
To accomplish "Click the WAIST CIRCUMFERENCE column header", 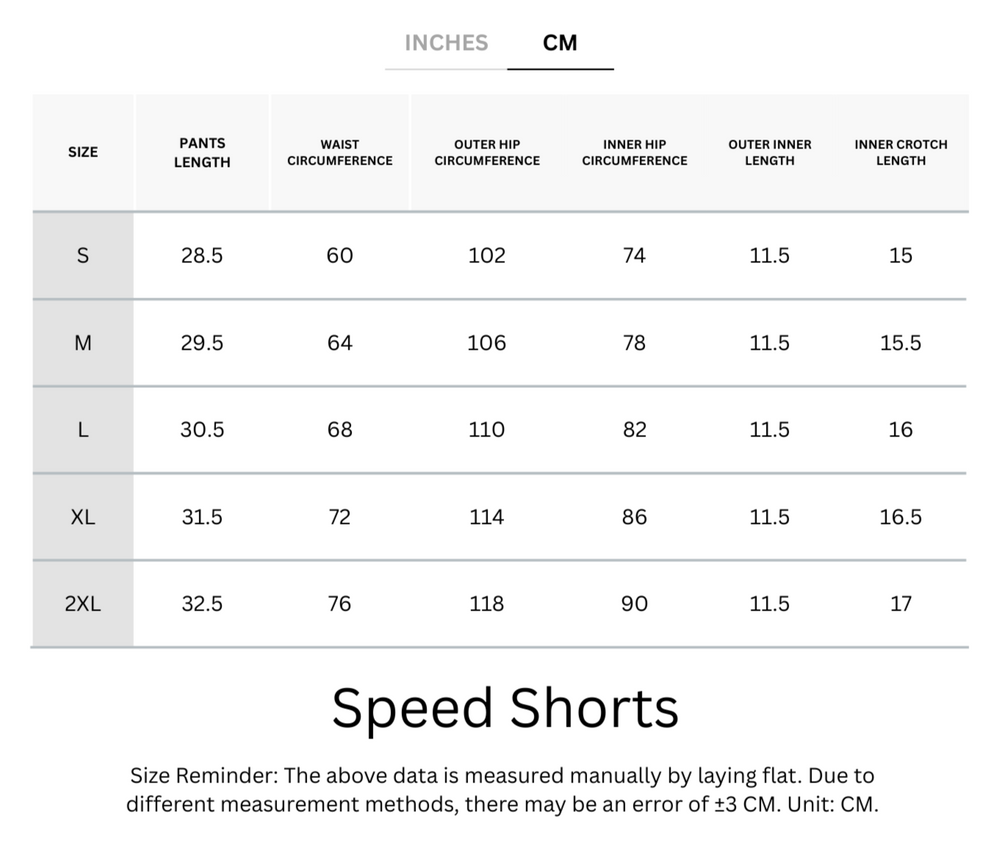I will point(340,153).
